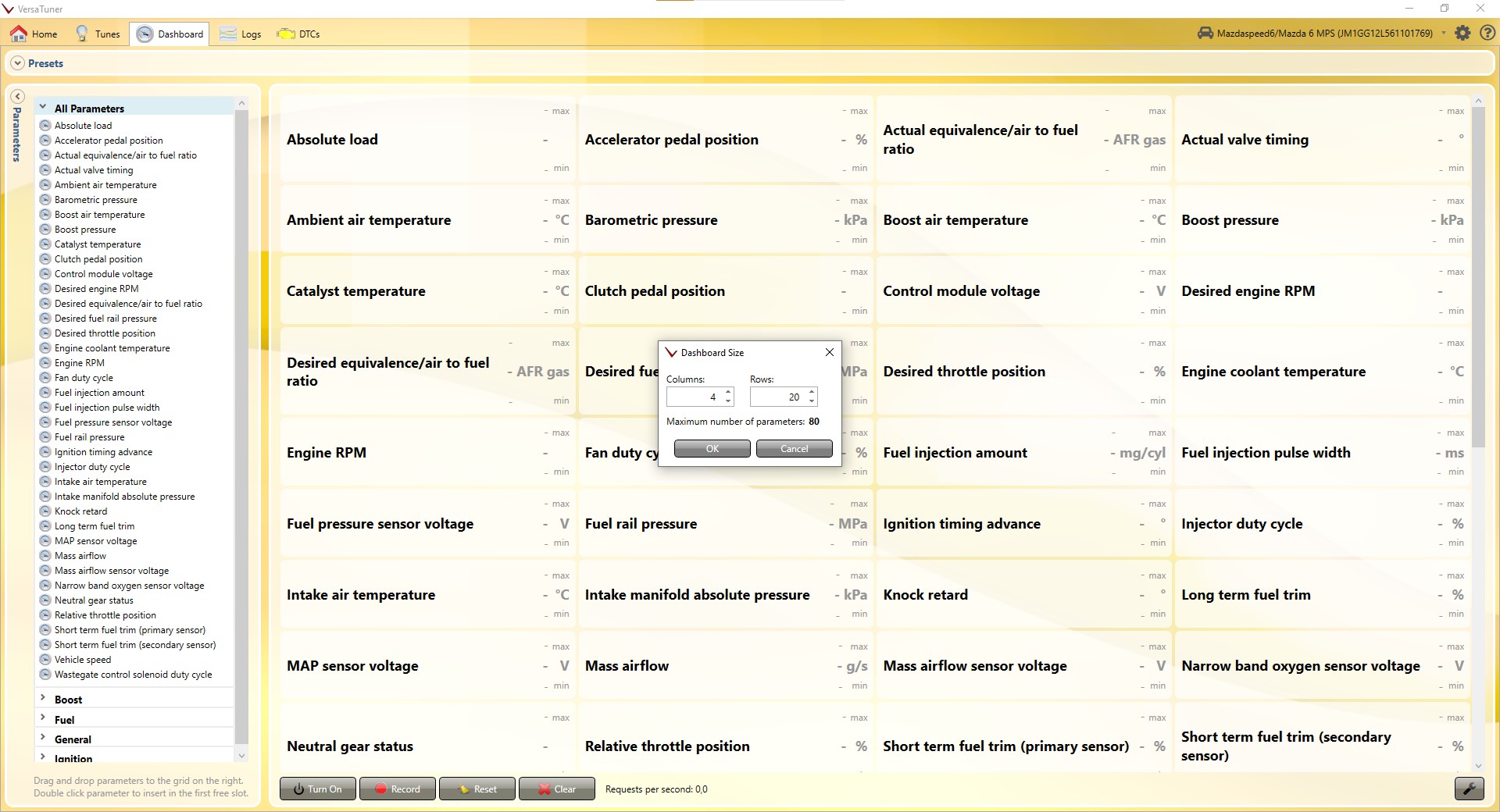Click the Clear button

[x=556, y=789]
